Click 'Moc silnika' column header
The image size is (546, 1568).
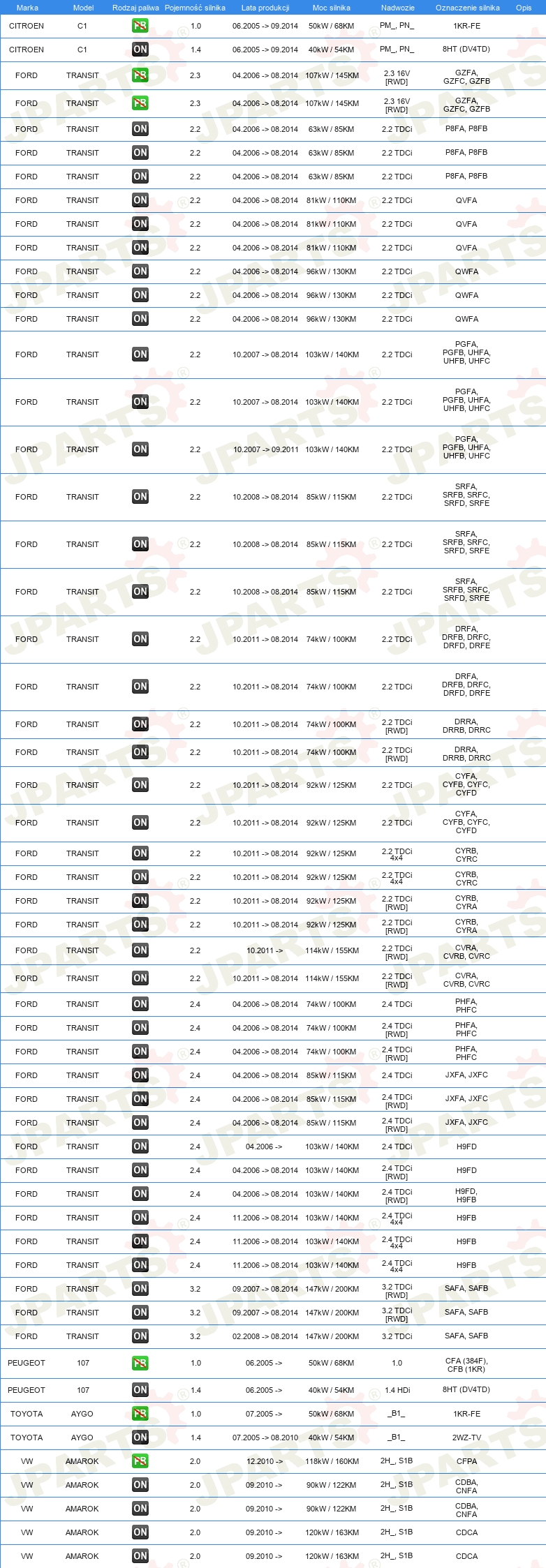(332, 8)
